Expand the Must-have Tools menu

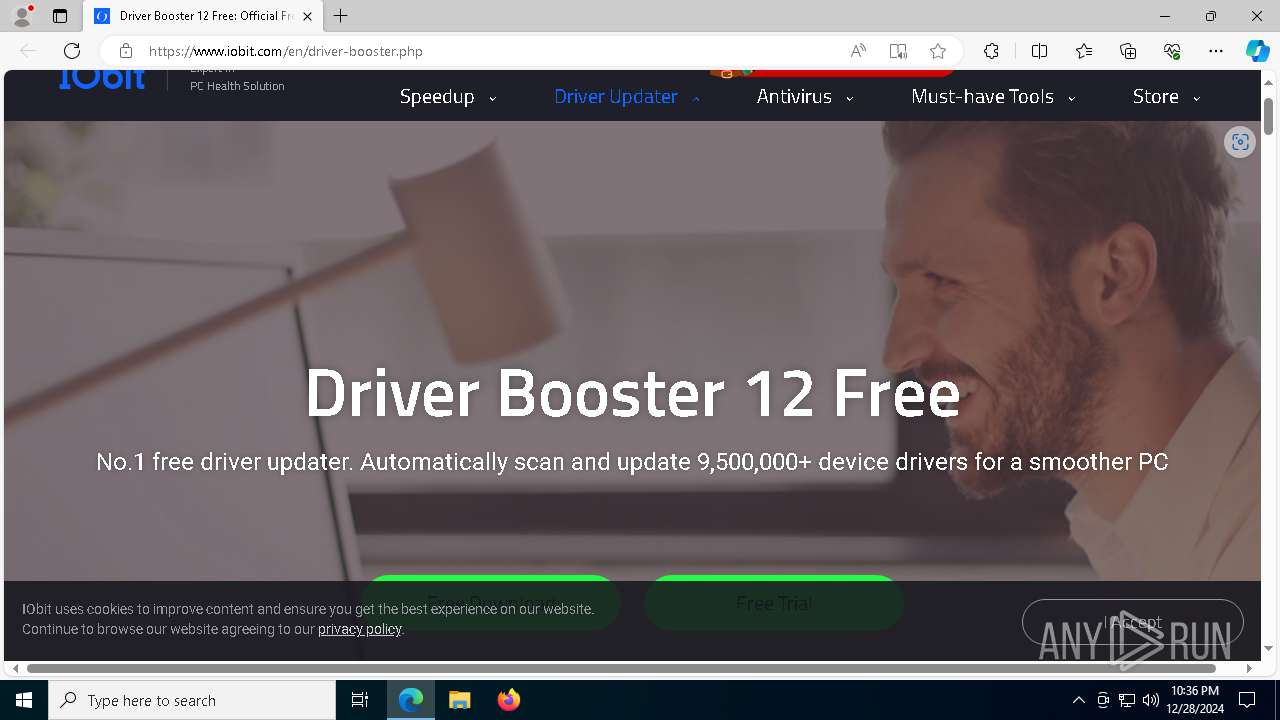tap(993, 97)
